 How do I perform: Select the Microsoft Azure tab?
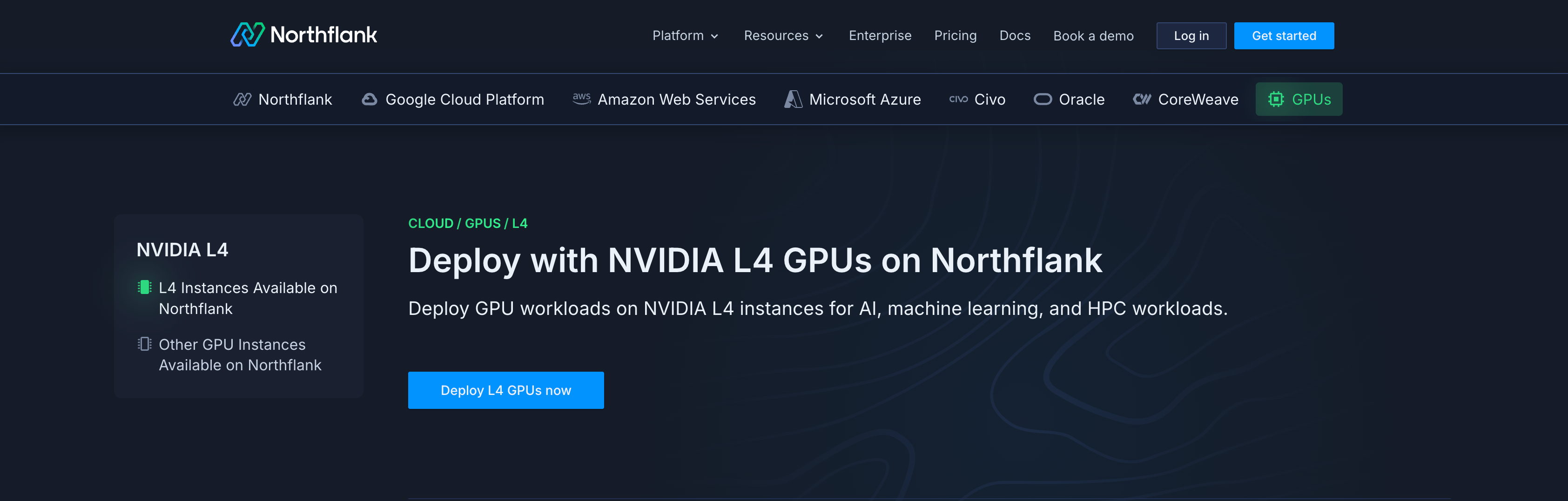point(852,99)
